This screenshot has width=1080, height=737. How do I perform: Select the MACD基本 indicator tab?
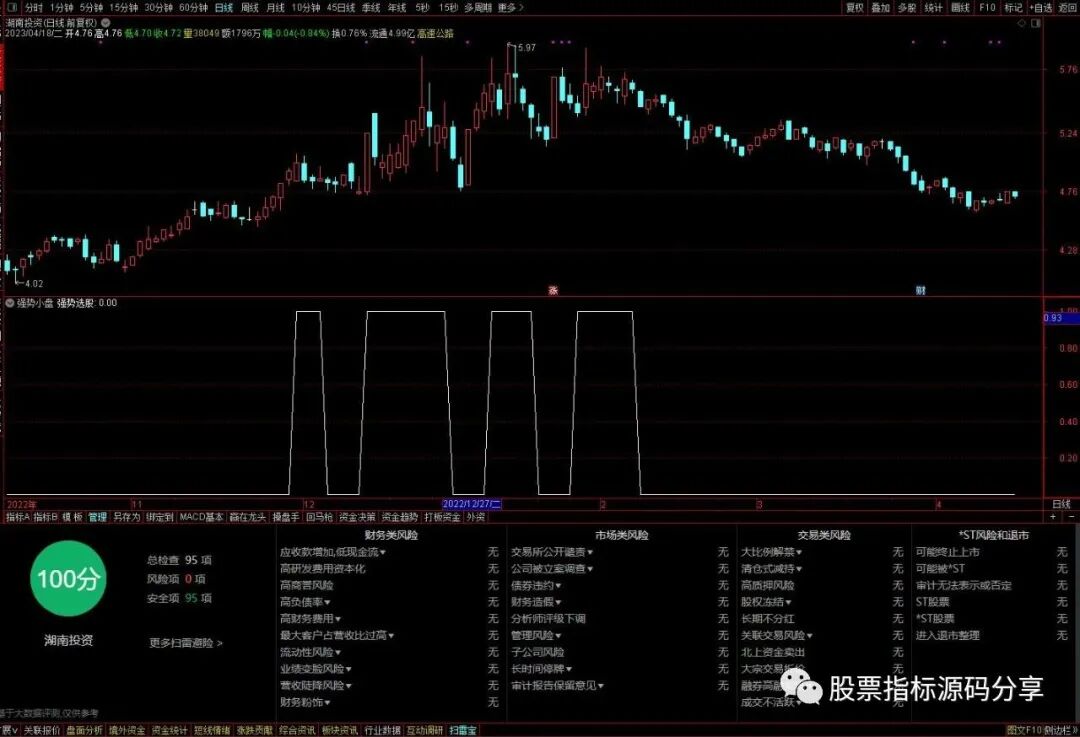point(202,517)
